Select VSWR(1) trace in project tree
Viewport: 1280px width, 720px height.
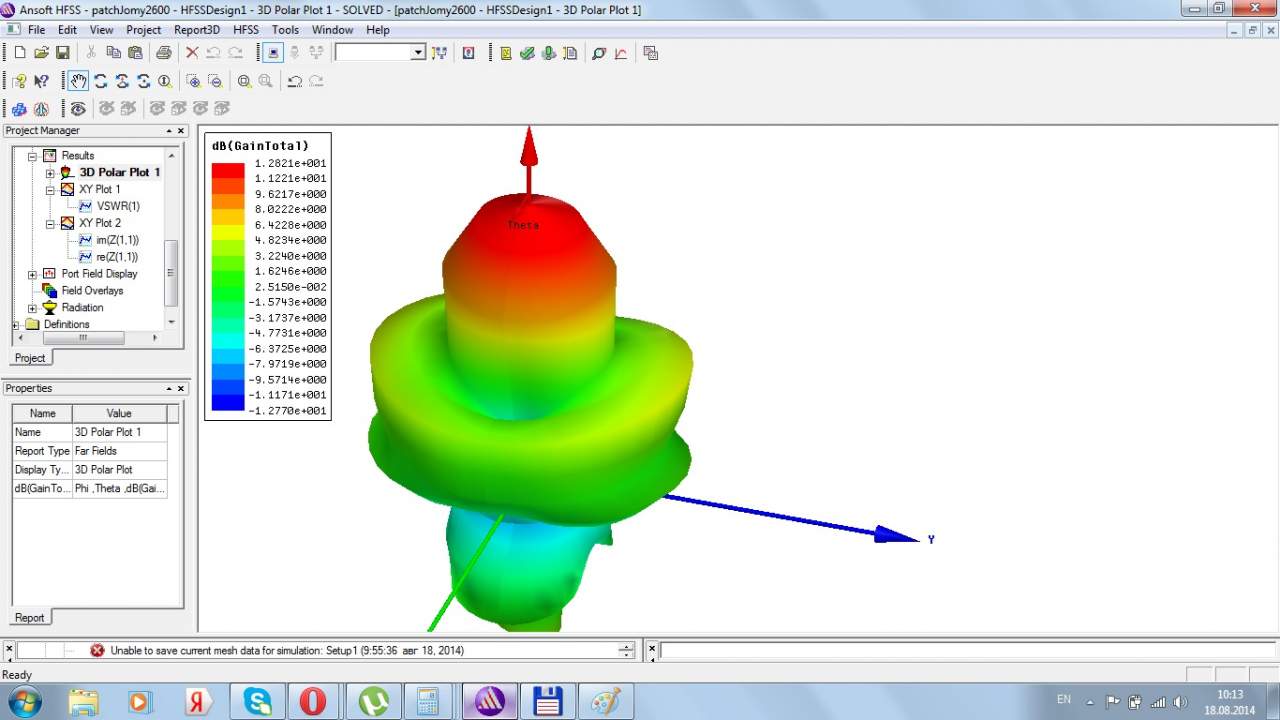point(117,206)
